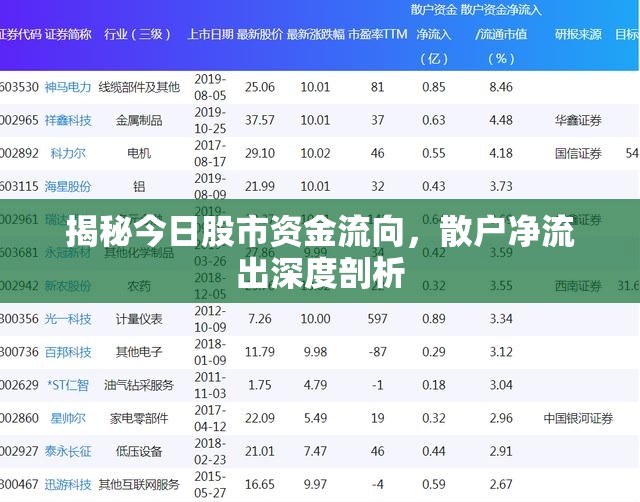Open the *ST仁智 stock link
The width and height of the screenshot is (640, 502).
[x=68, y=385]
